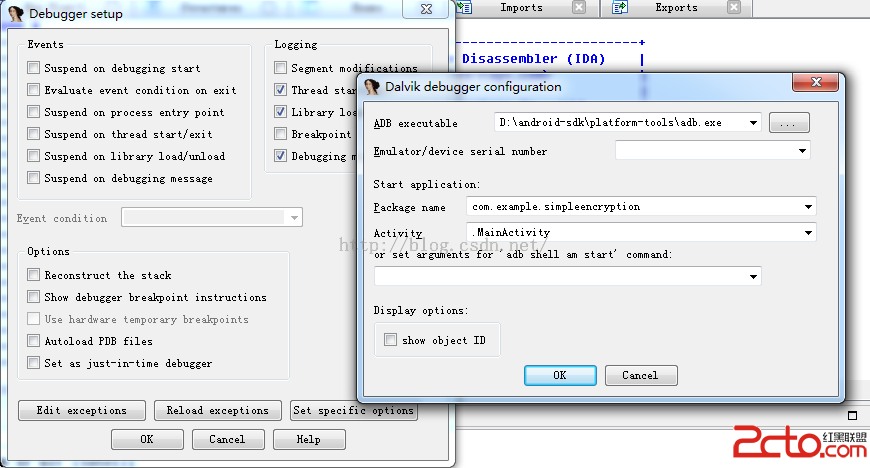
Task: Check Suspend on thread start/exit
Action: (x=33, y=134)
